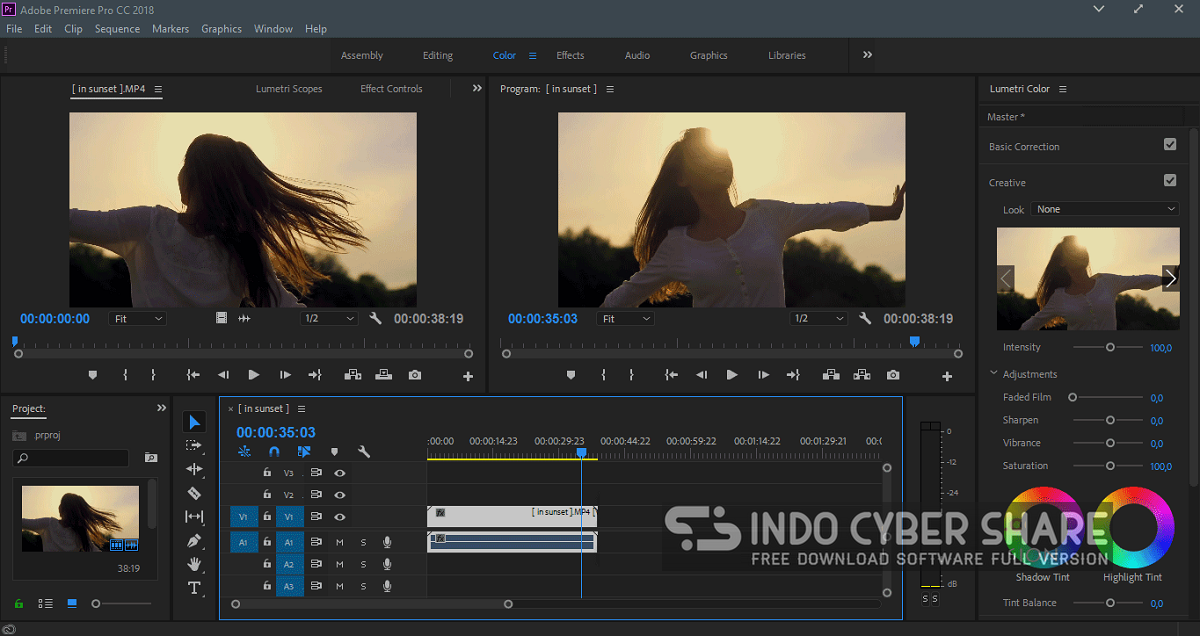Open Program monitor Fit zoom dropdown
Image resolution: width=1200 pixels, height=636 pixels.
(626, 318)
